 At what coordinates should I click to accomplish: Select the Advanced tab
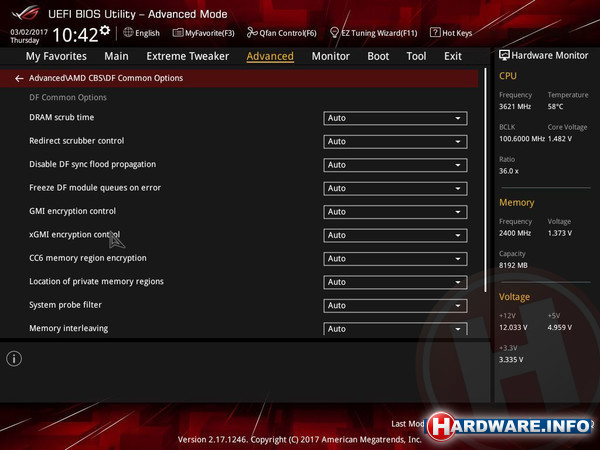coord(270,56)
